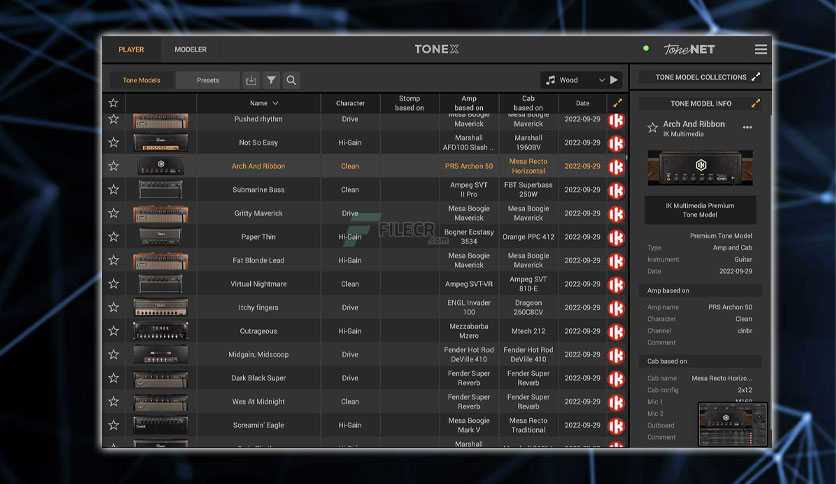
Task: Select the Presets tab
Action: click(208, 80)
